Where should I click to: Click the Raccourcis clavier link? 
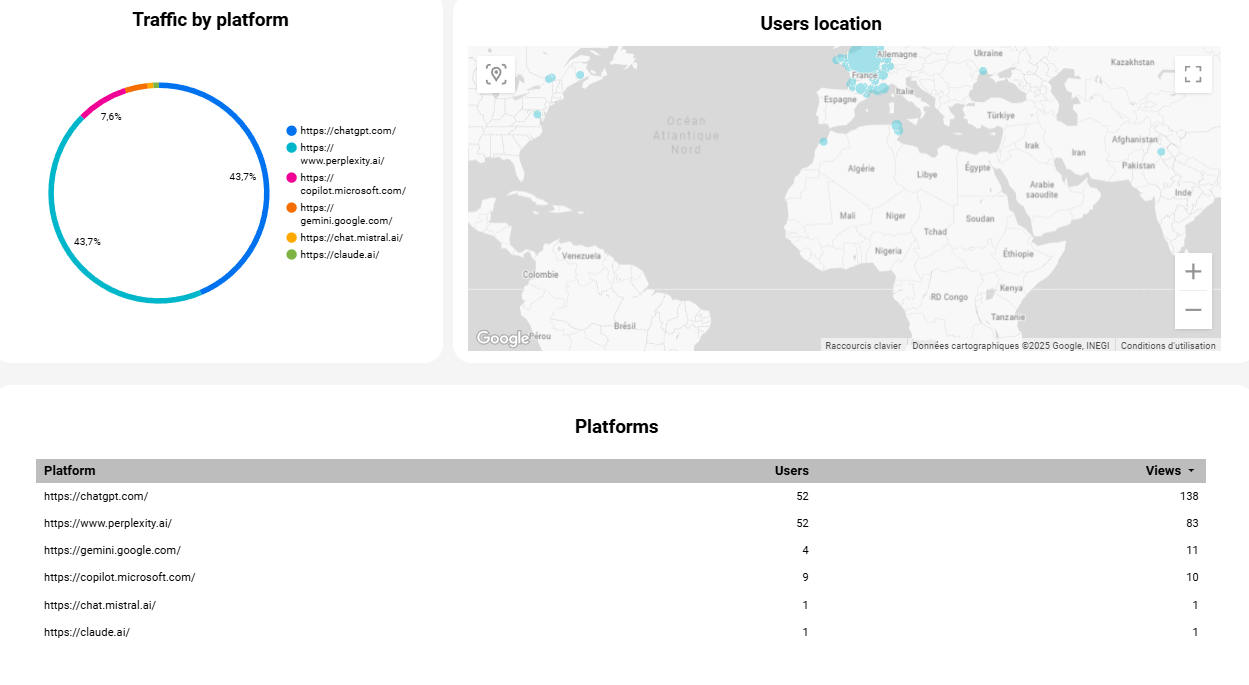(862, 345)
